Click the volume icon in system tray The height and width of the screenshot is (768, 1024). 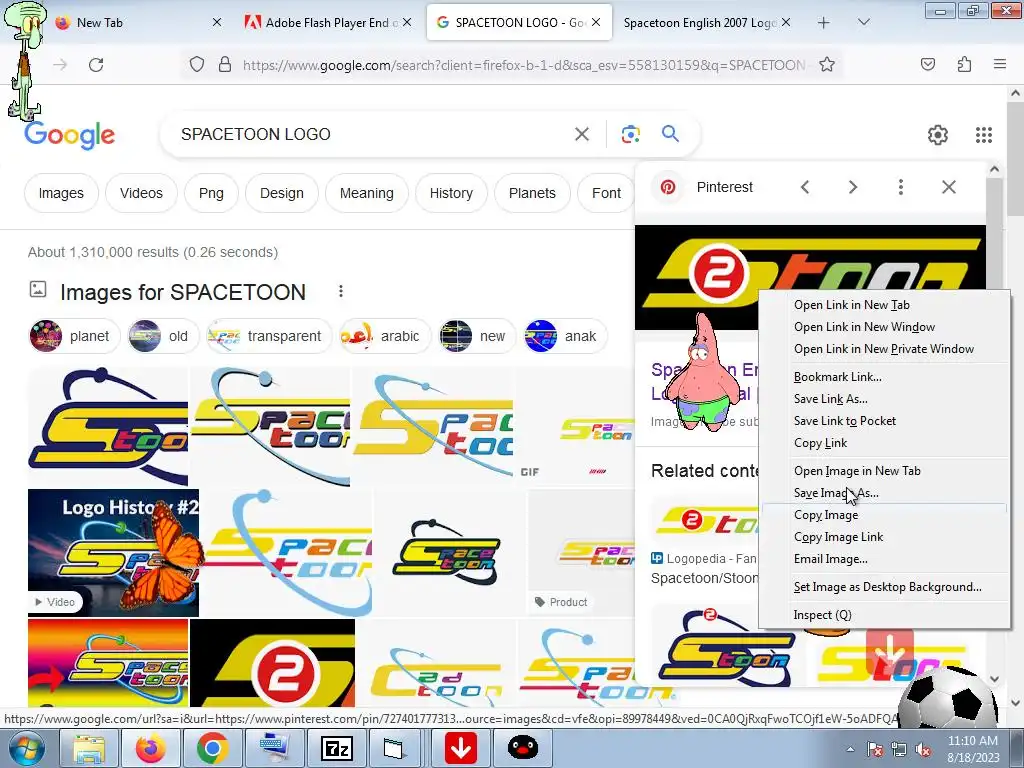click(x=923, y=749)
